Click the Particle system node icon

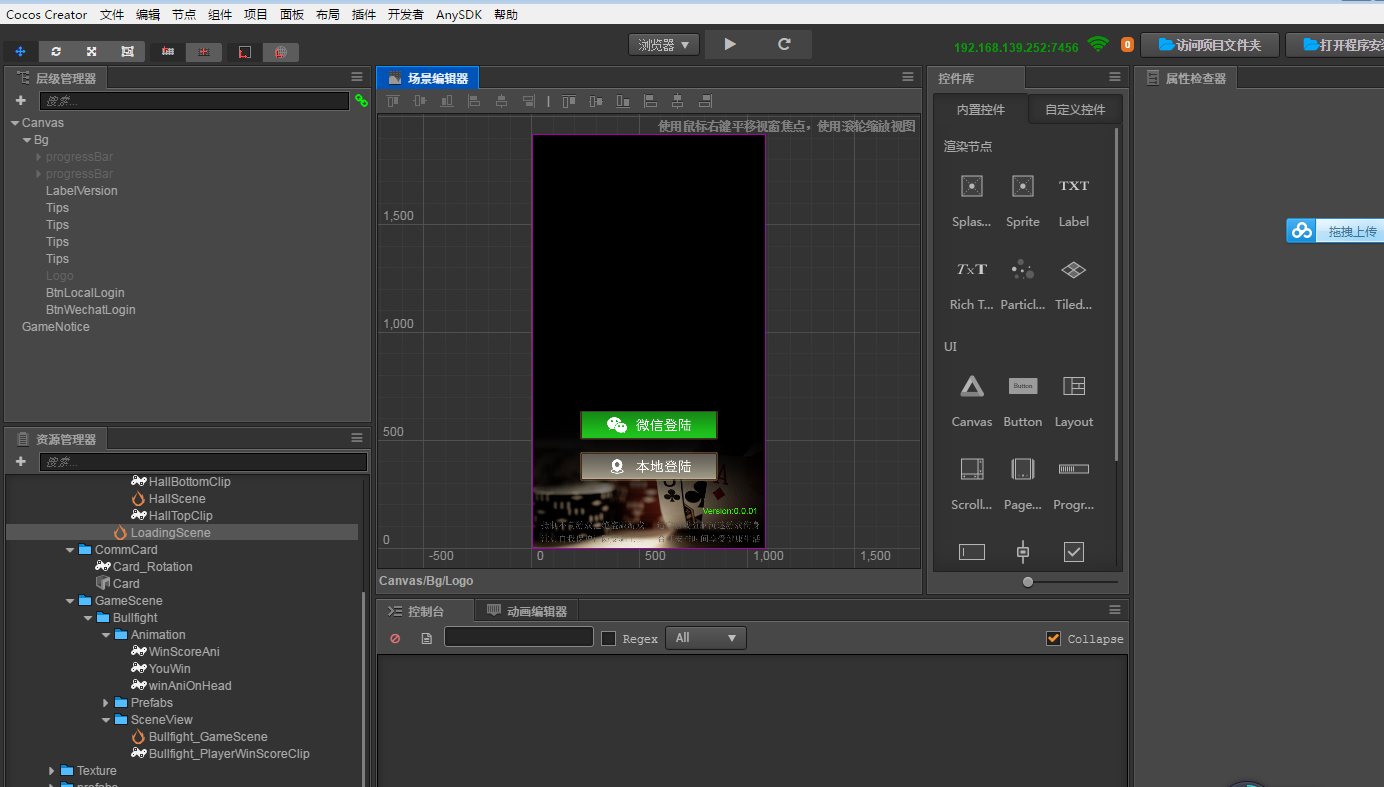coord(1022,270)
